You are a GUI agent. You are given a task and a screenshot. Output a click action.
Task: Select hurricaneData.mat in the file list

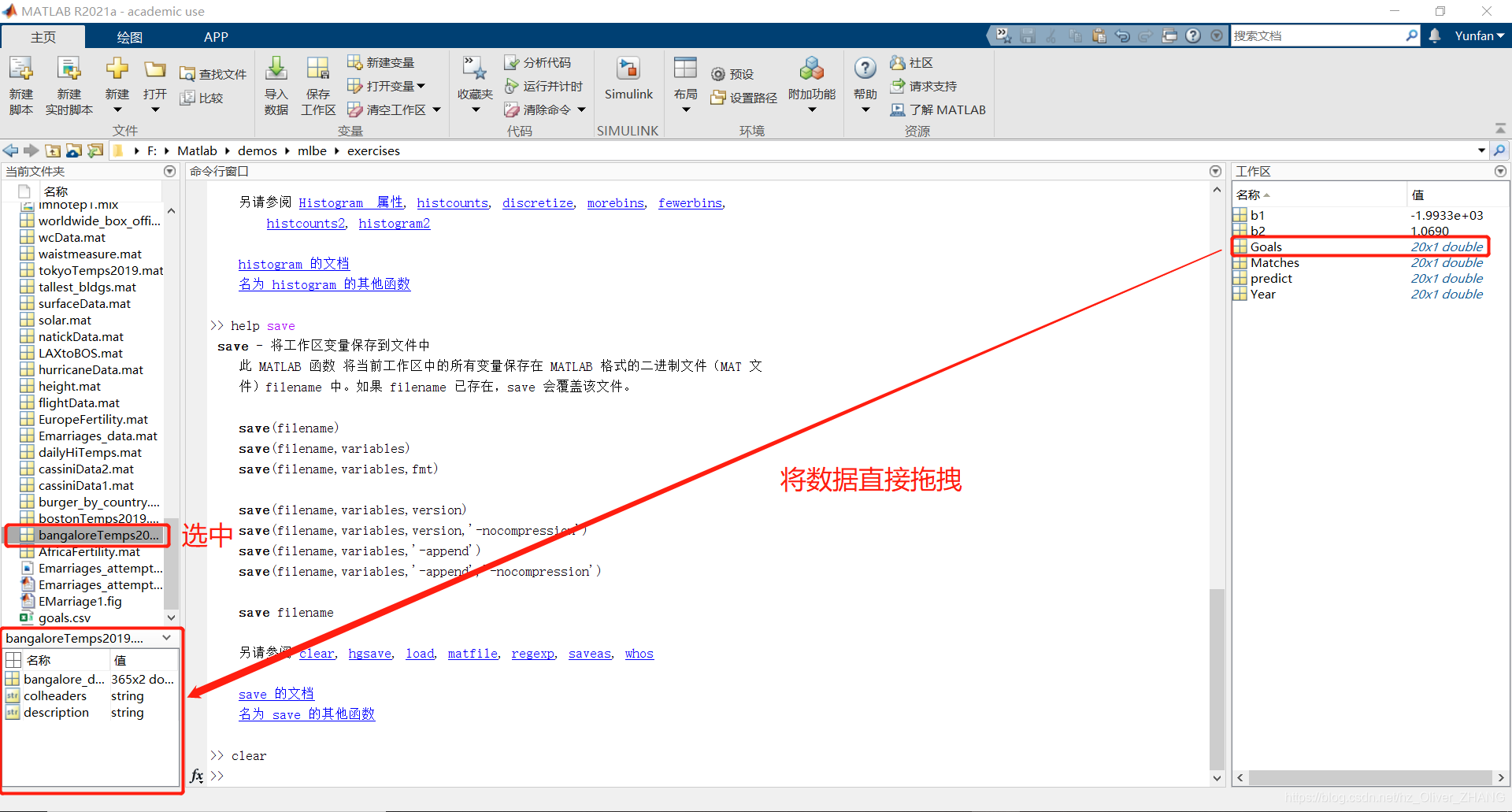[91, 369]
